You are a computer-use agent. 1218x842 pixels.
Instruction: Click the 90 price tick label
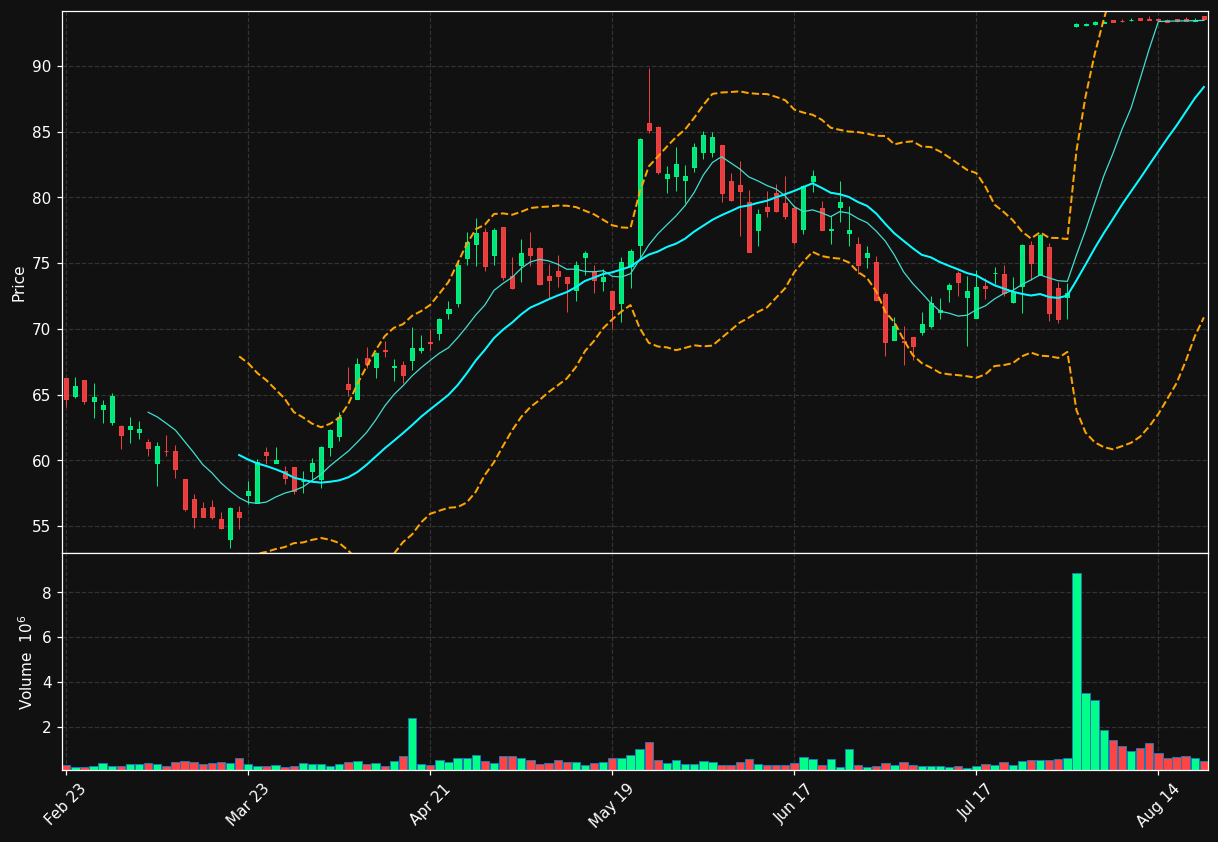[41, 67]
